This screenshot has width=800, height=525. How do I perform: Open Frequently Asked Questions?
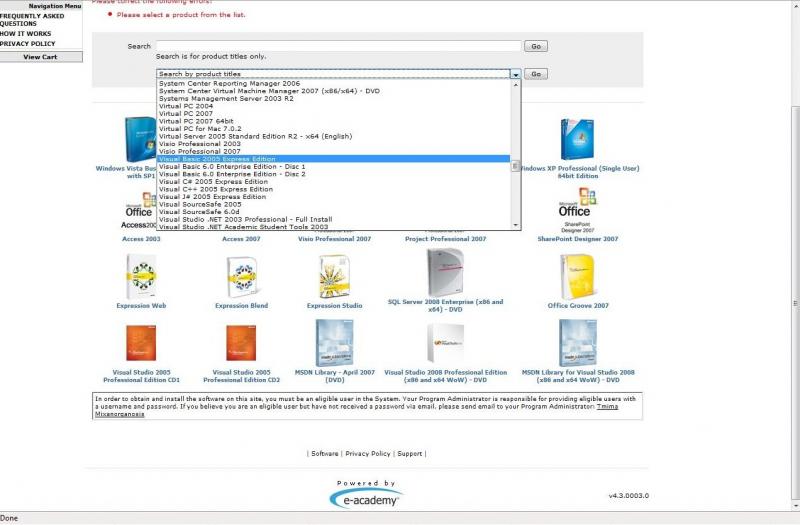[32, 19]
